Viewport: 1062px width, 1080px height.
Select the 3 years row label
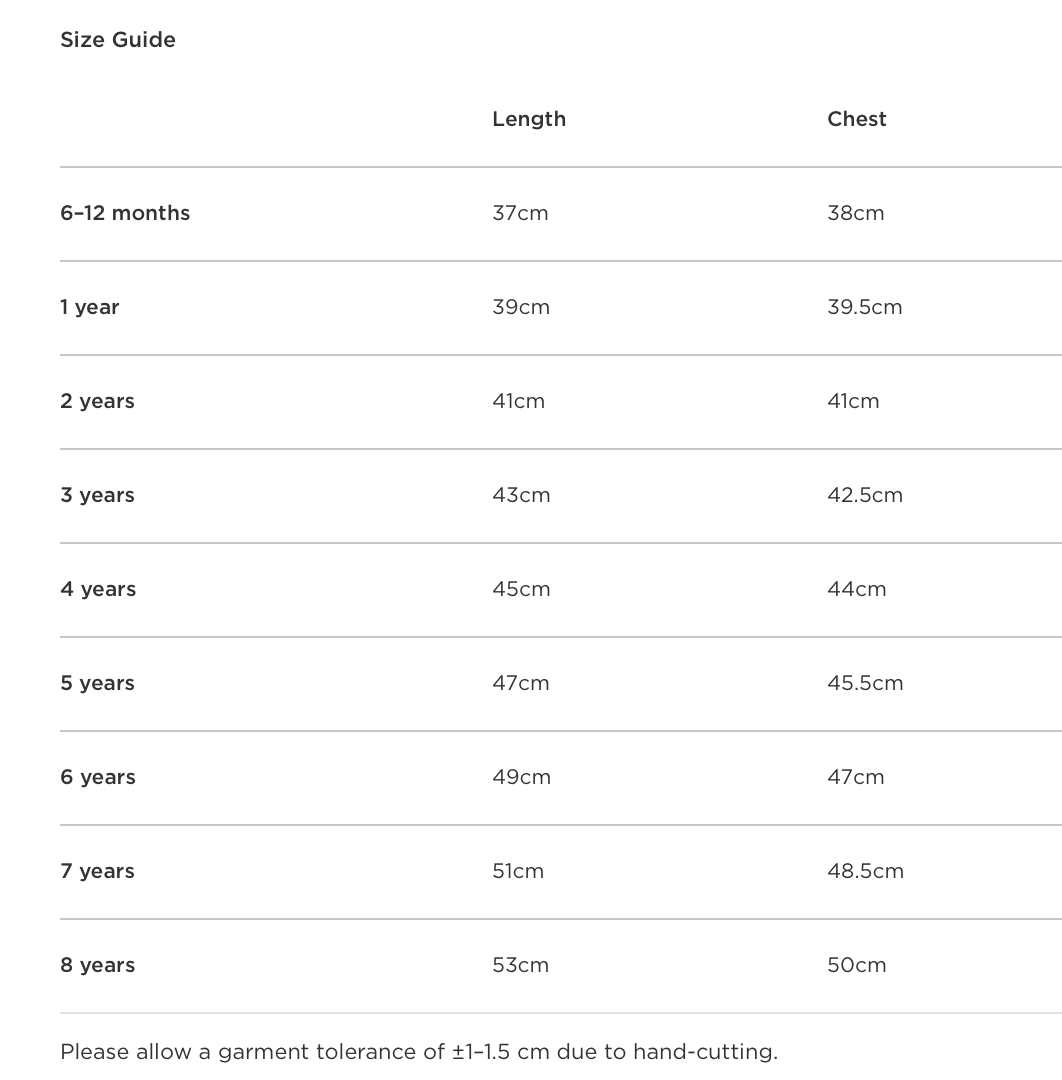coord(97,495)
